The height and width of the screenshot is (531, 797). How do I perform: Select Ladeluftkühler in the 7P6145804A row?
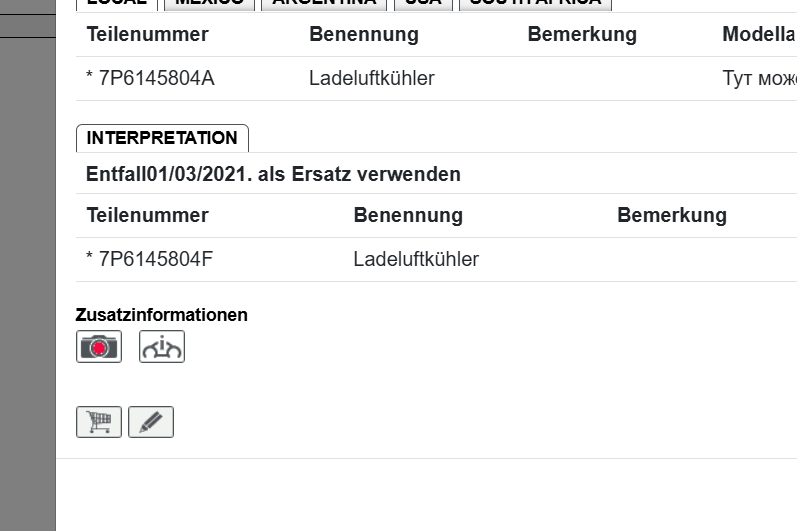371,78
